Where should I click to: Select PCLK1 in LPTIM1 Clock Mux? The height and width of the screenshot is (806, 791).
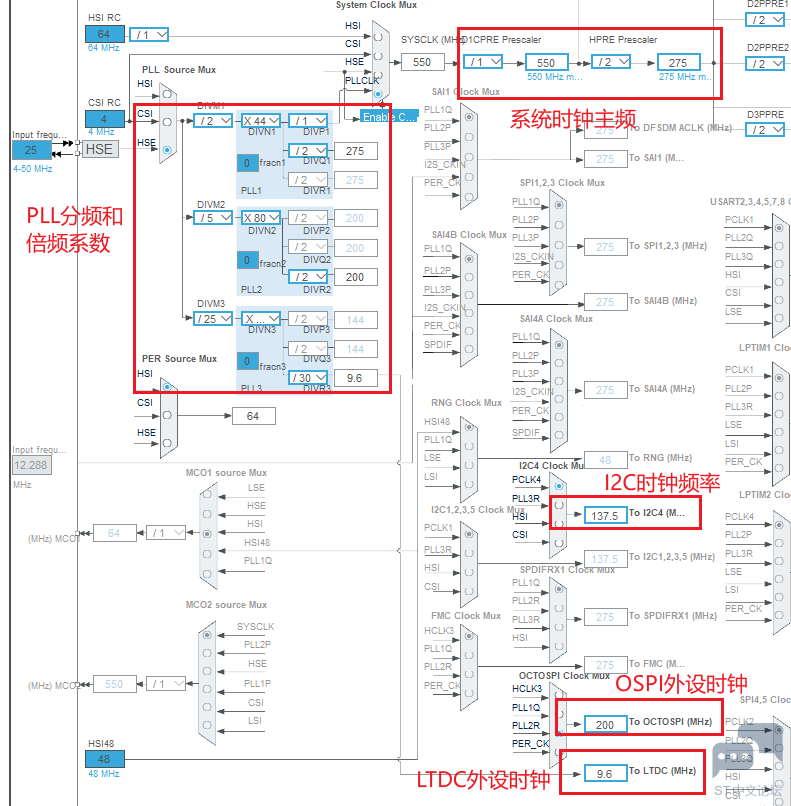point(779,378)
